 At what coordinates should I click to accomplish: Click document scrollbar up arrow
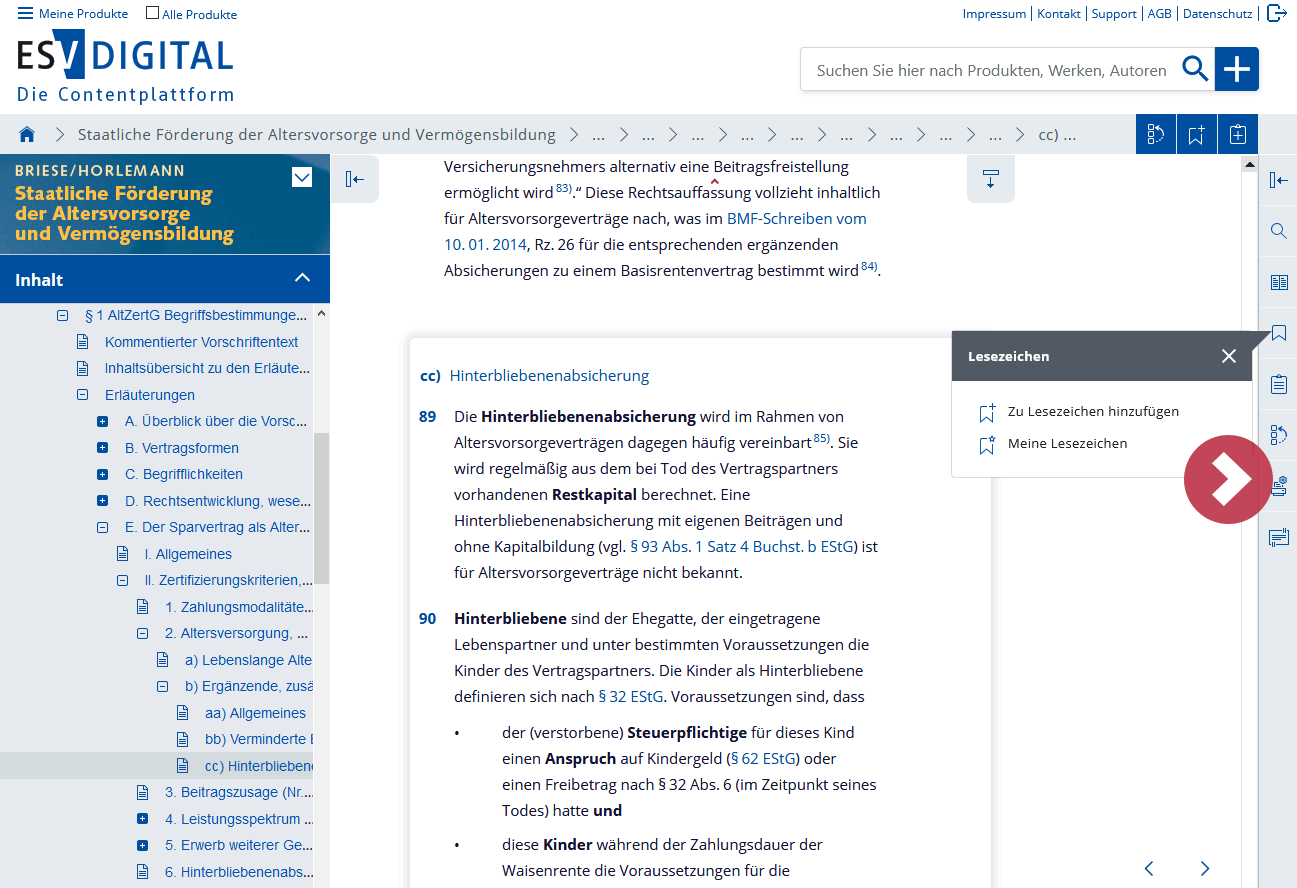click(x=1249, y=163)
